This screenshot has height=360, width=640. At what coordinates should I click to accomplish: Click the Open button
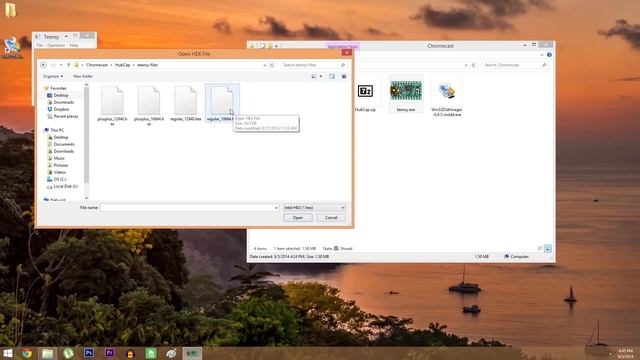point(298,218)
